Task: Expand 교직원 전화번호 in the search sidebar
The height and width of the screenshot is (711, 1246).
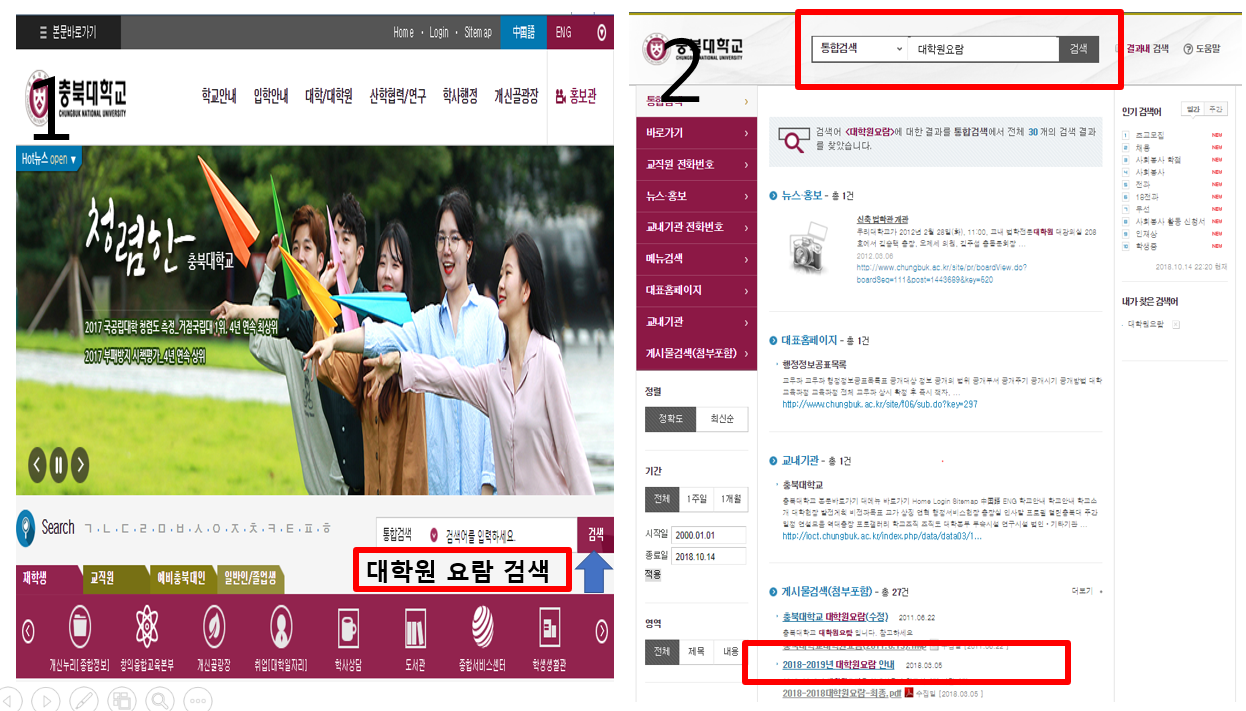Action: coord(696,164)
